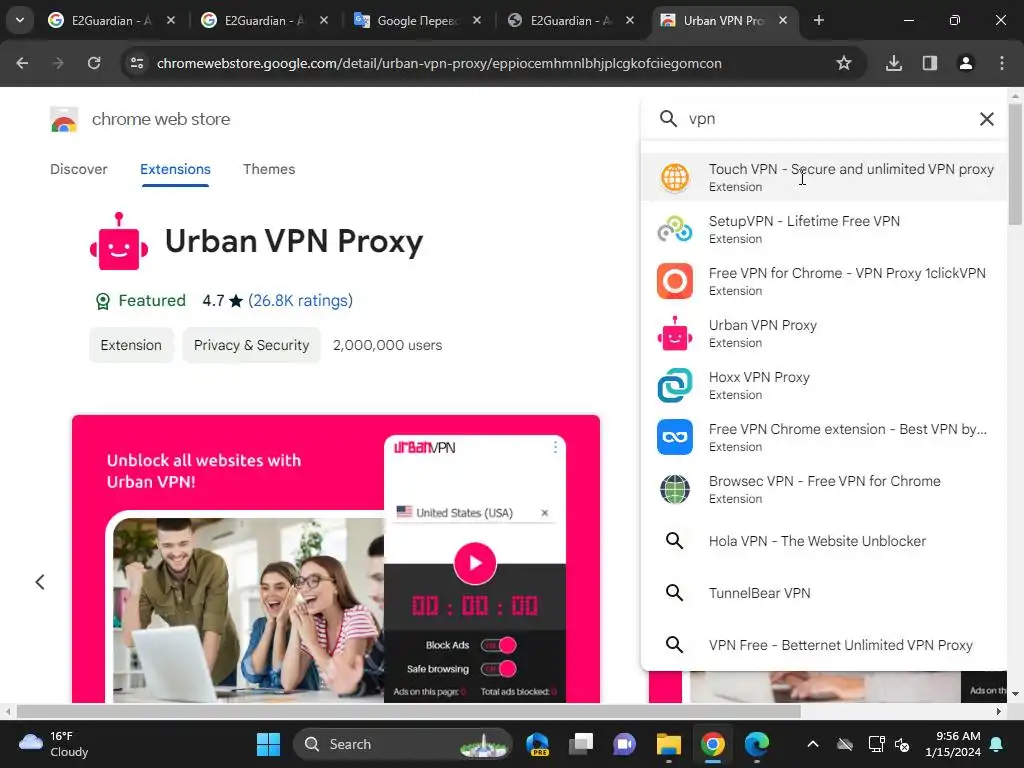
Task: Close the Google Translate tab
Action: point(477,20)
